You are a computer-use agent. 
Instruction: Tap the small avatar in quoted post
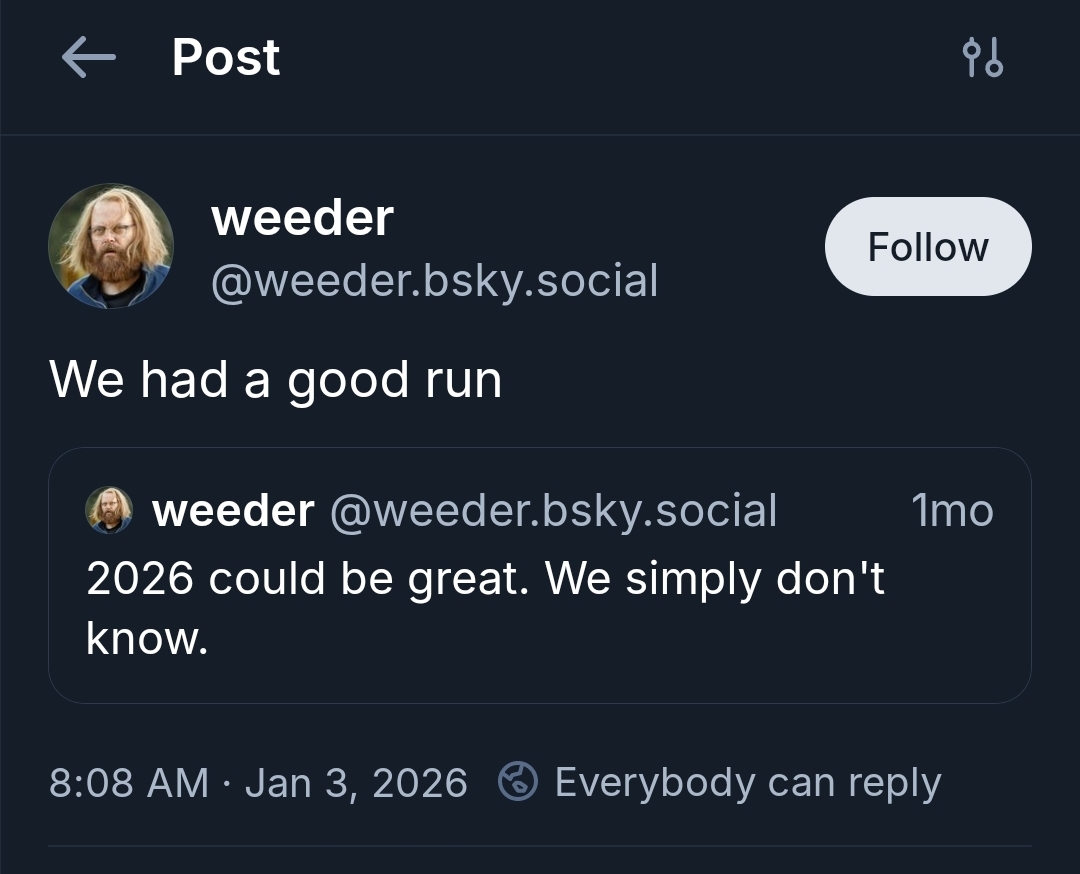[x=109, y=510]
